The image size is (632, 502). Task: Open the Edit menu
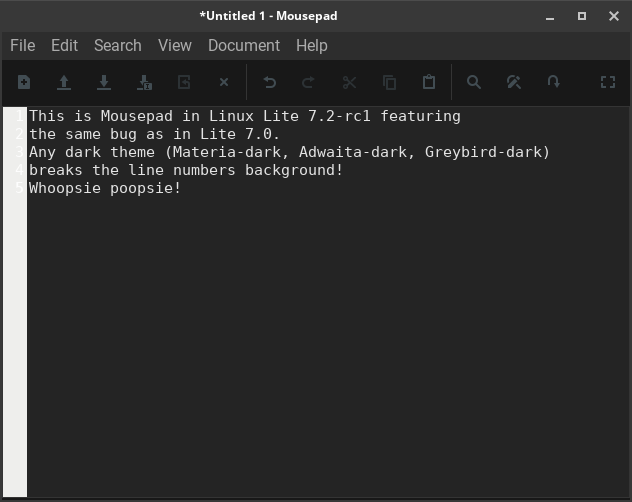64,45
